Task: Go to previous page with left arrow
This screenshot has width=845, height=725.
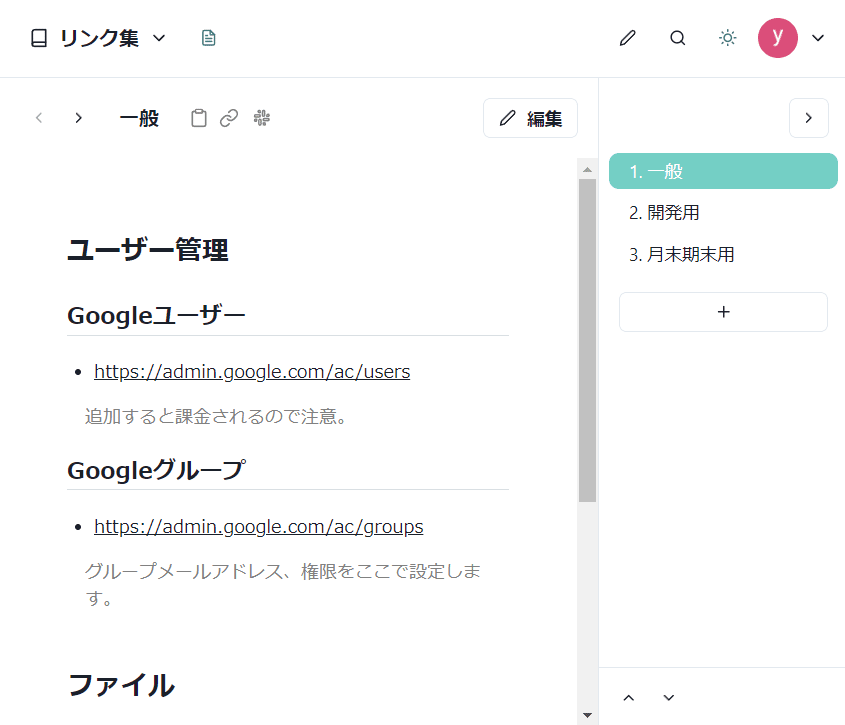Action: pyautogui.click(x=39, y=118)
